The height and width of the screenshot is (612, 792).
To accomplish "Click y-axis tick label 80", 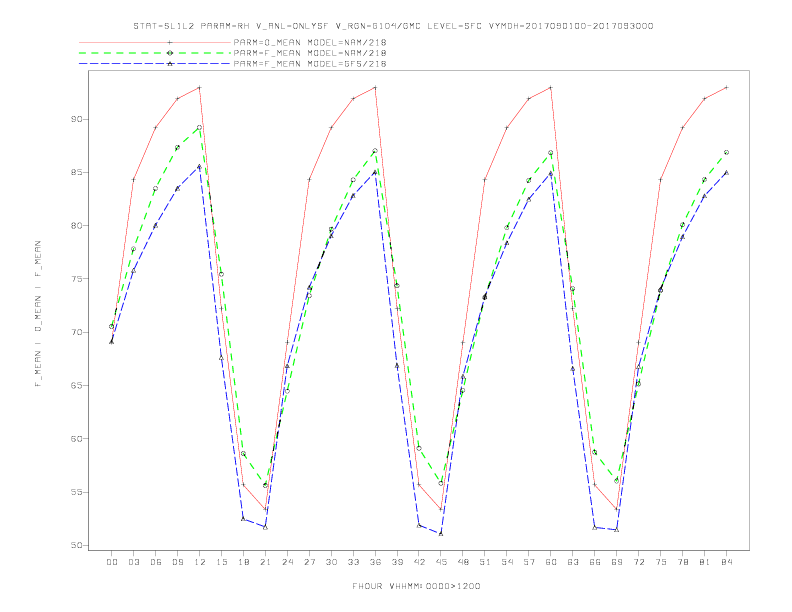I will 77,226.
